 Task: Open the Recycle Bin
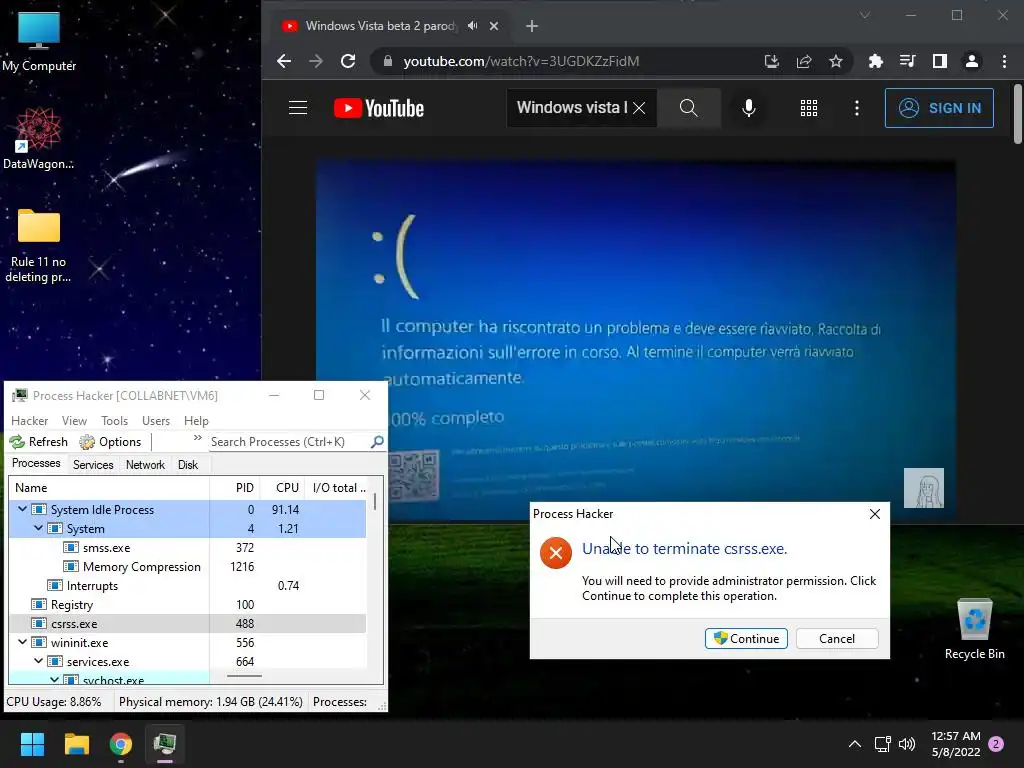(974, 629)
